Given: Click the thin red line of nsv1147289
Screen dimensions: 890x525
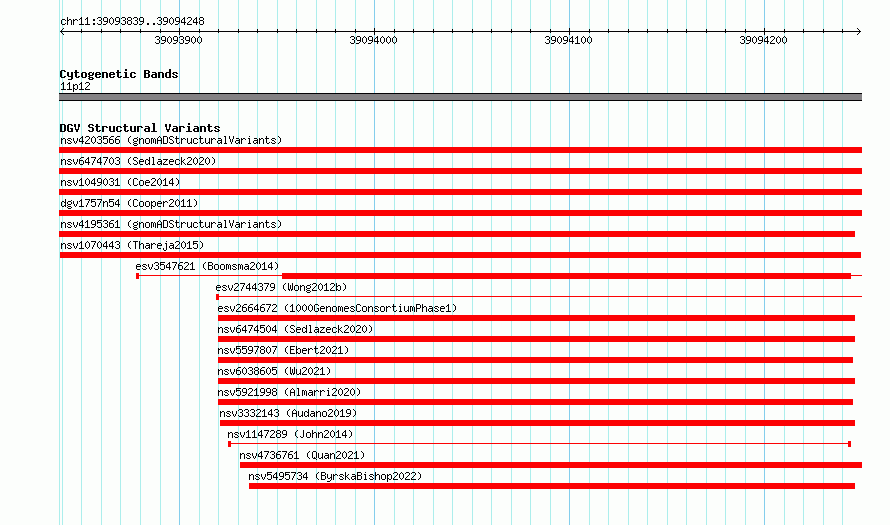Looking at the screenshot, I should [x=539, y=444].
